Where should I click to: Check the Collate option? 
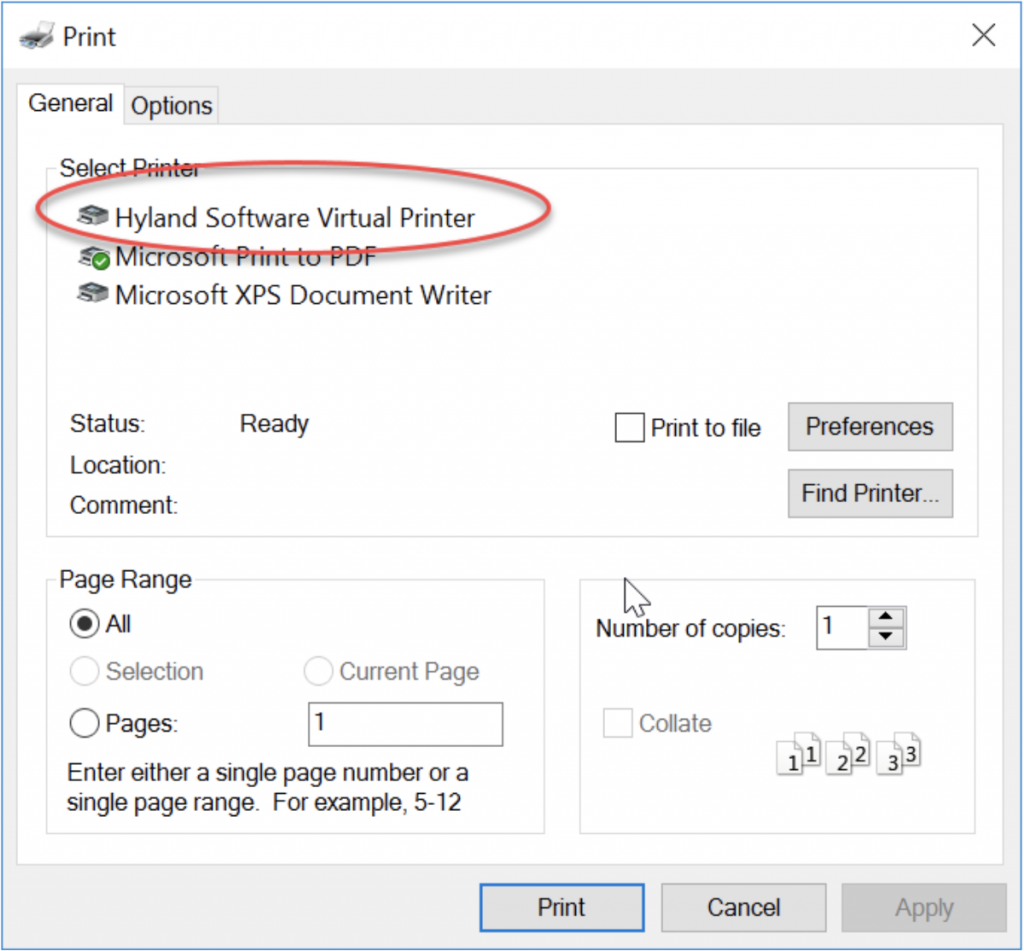click(617, 723)
